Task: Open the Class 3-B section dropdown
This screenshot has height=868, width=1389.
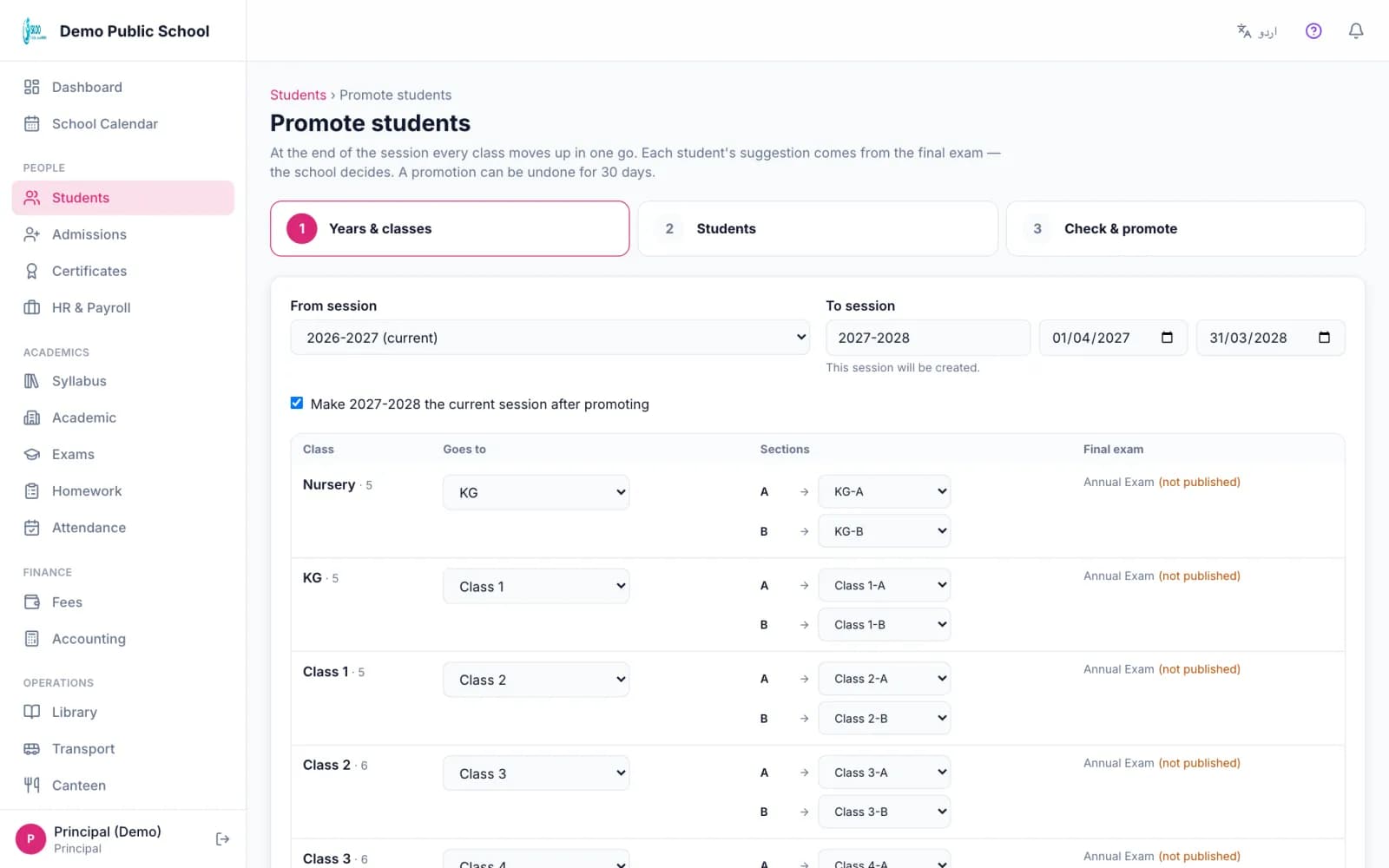Action: pyautogui.click(x=884, y=812)
